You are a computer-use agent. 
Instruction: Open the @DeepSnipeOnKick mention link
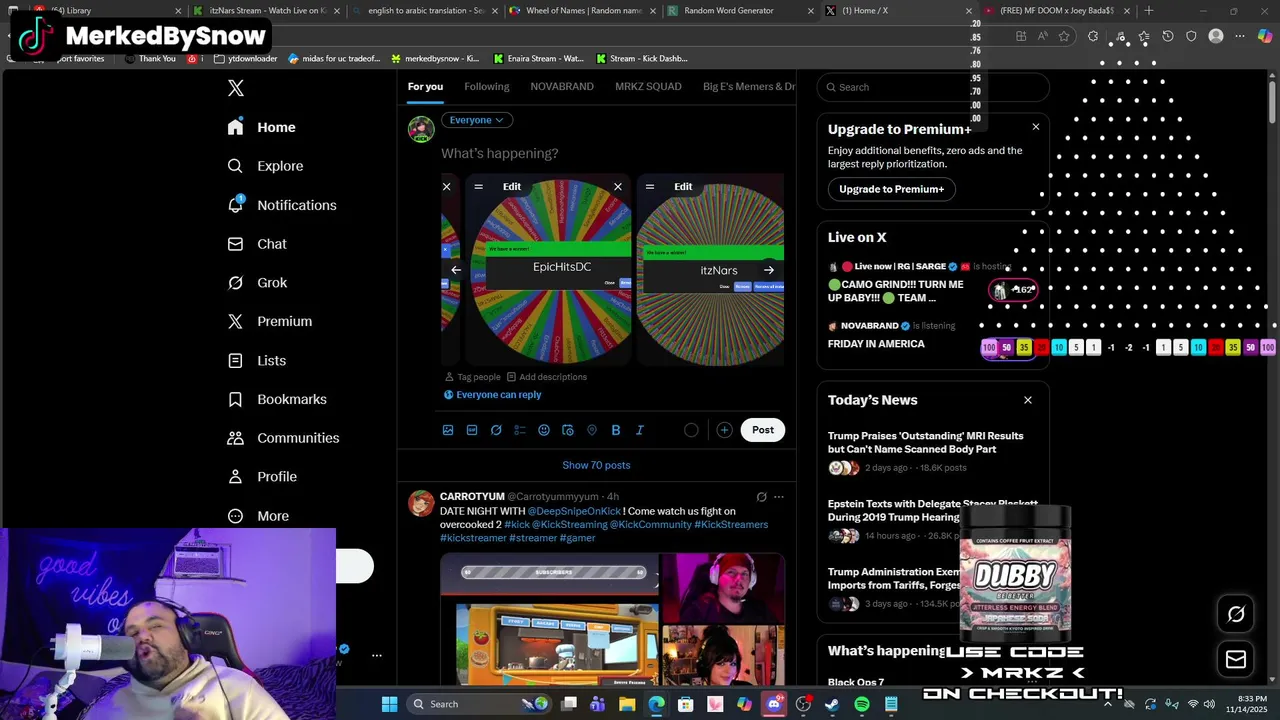(574, 511)
